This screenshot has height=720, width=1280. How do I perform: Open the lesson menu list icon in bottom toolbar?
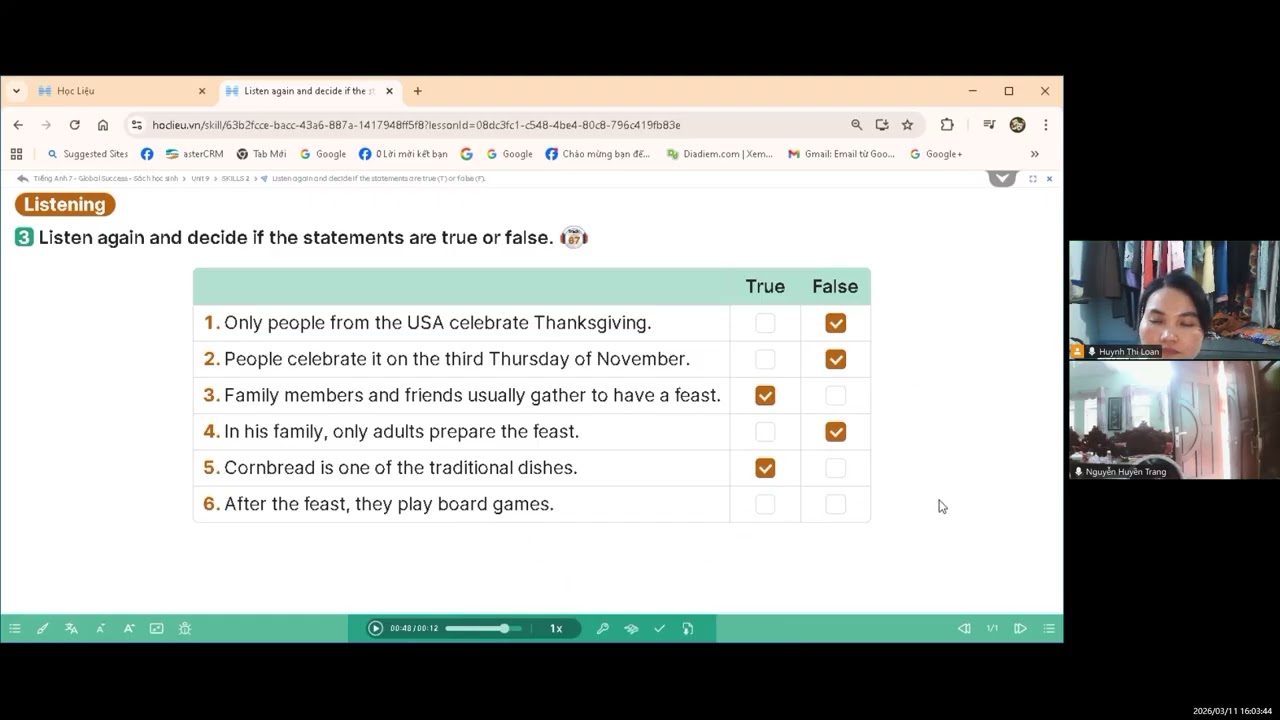tap(15, 629)
